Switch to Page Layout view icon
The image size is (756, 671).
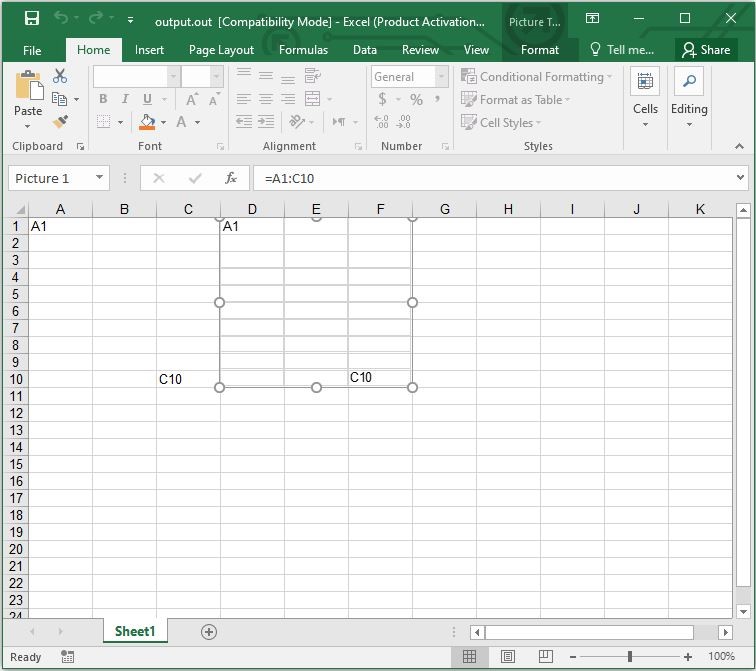point(507,657)
